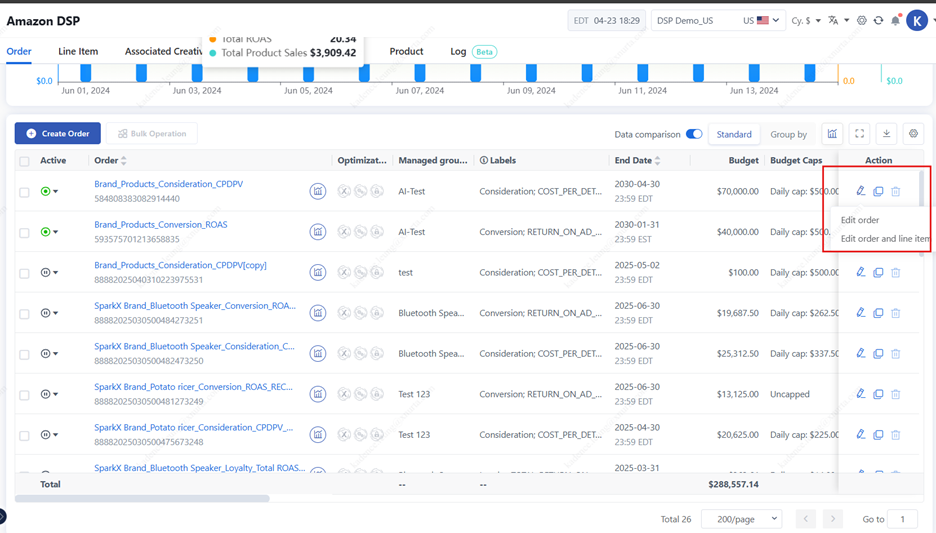The image size is (936, 533).
Task: Check the select-all checkbox in table header
Action: [x=24, y=161]
